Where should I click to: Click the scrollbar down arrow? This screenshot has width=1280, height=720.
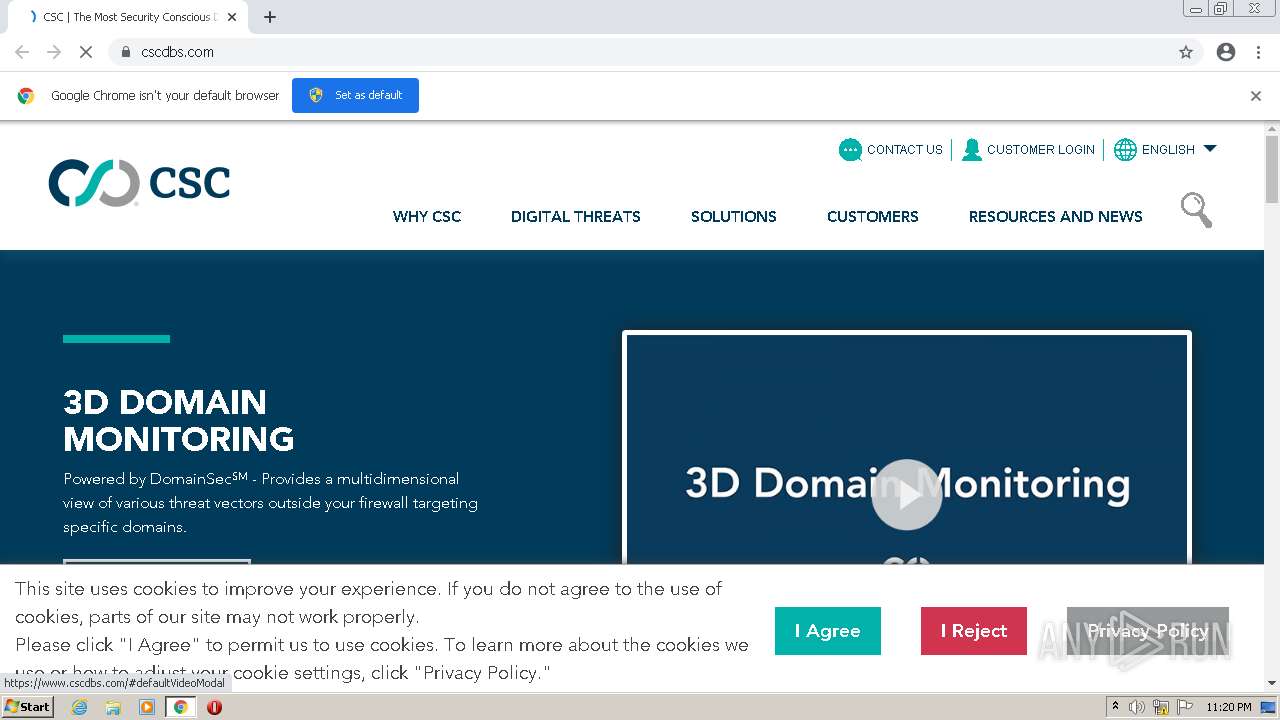point(1272,683)
